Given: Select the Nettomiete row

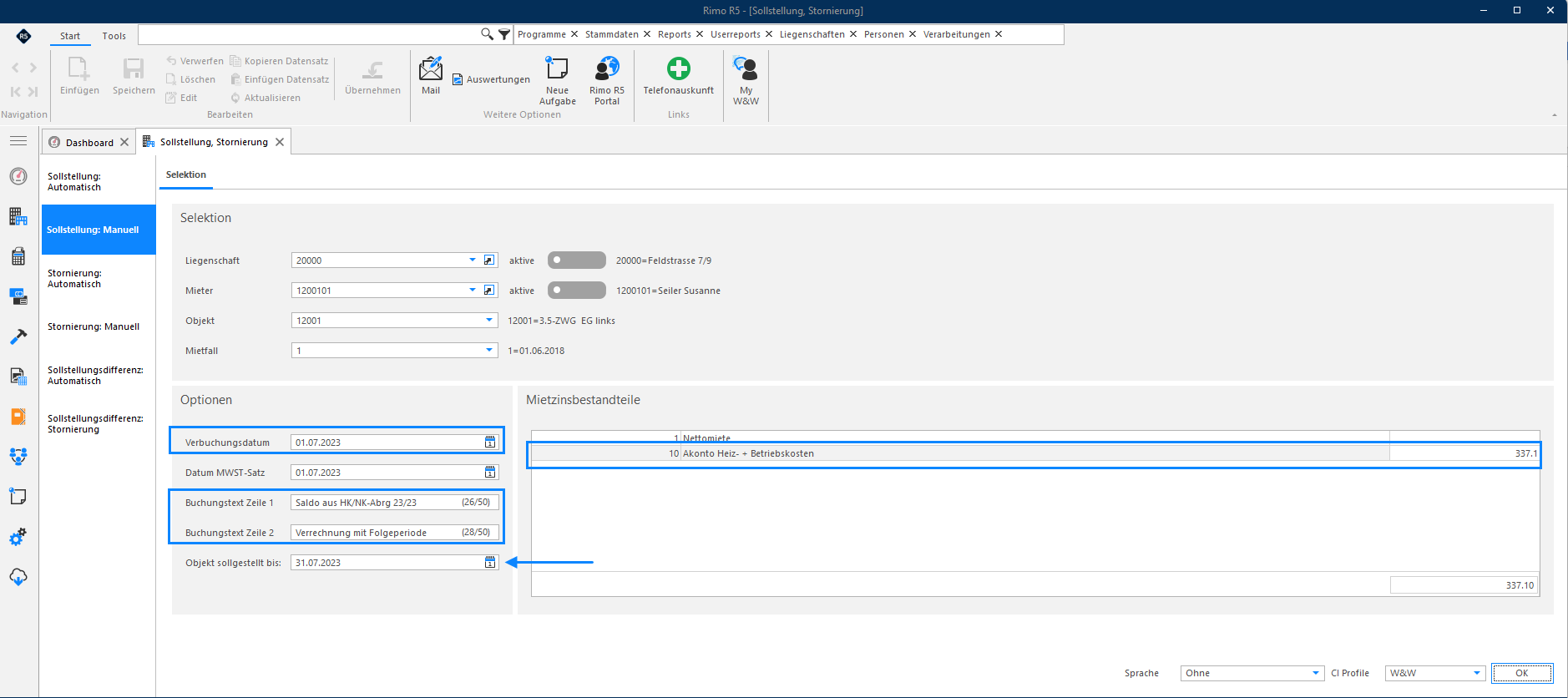Looking at the screenshot, I should click(1034, 438).
